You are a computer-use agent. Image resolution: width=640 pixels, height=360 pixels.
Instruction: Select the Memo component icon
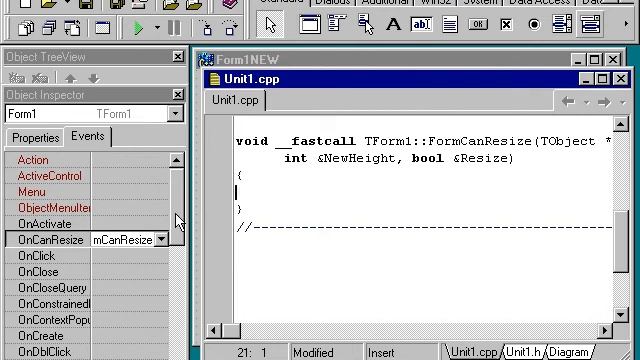(450, 24)
